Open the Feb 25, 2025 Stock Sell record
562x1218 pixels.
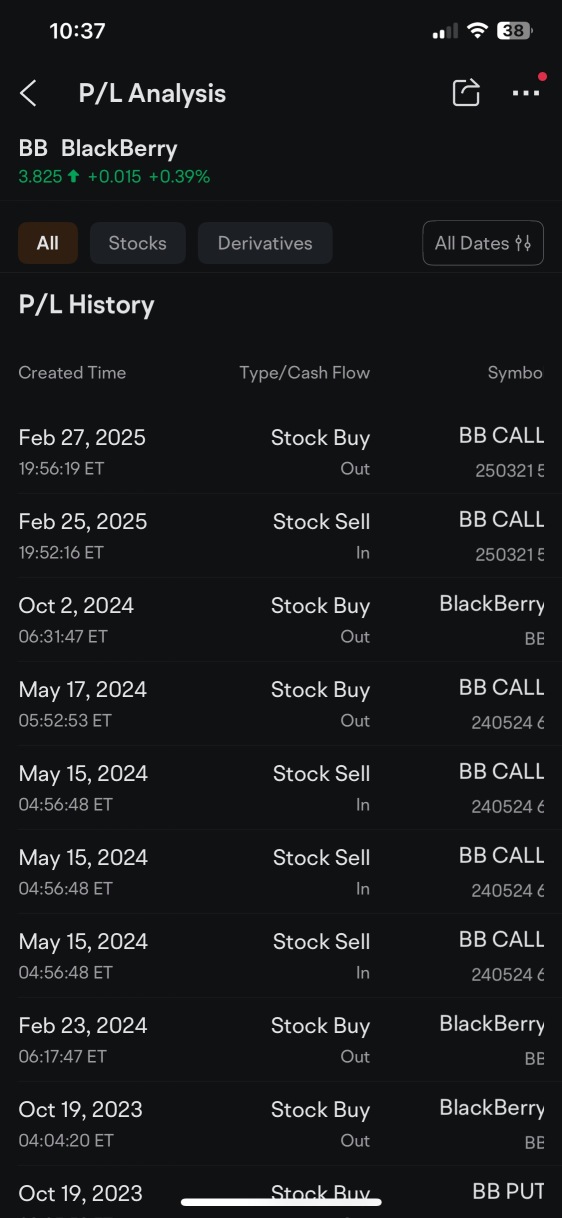click(281, 536)
